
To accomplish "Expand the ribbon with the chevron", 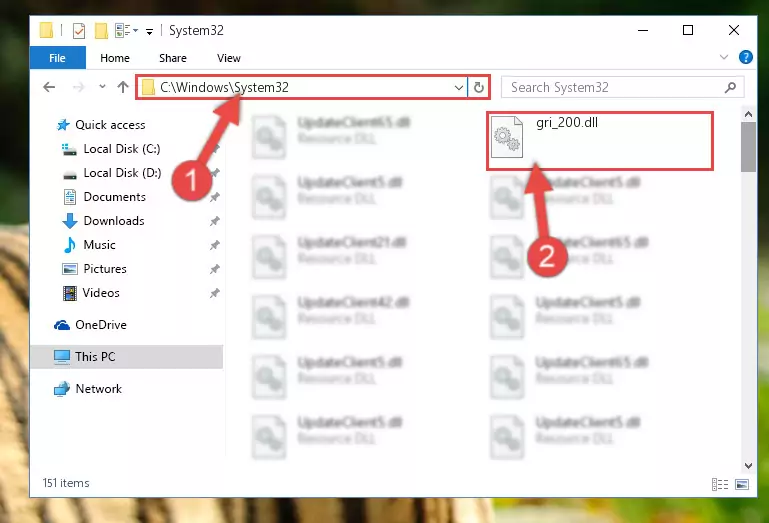I will (x=723, y=57).
